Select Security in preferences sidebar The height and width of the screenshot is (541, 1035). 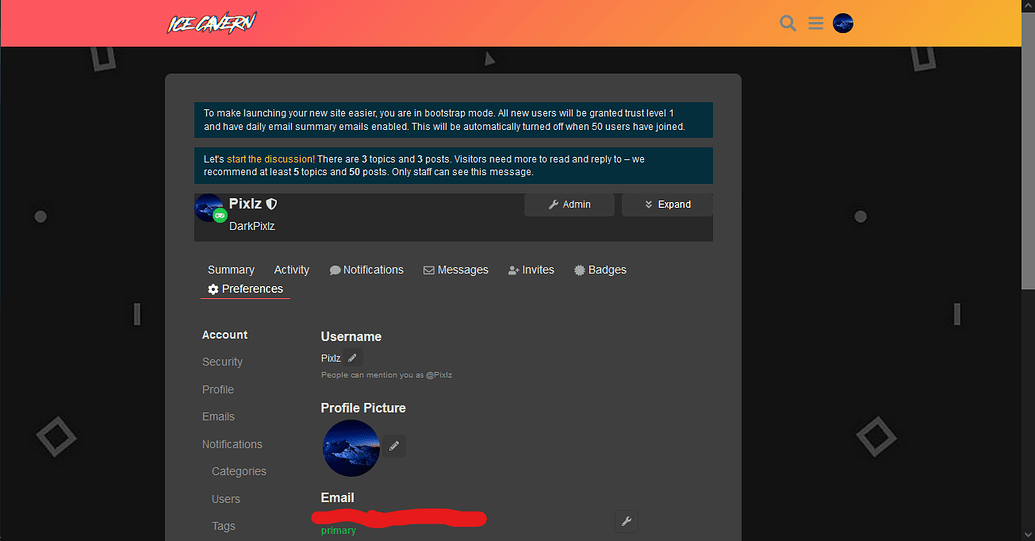tap(222, 362)
